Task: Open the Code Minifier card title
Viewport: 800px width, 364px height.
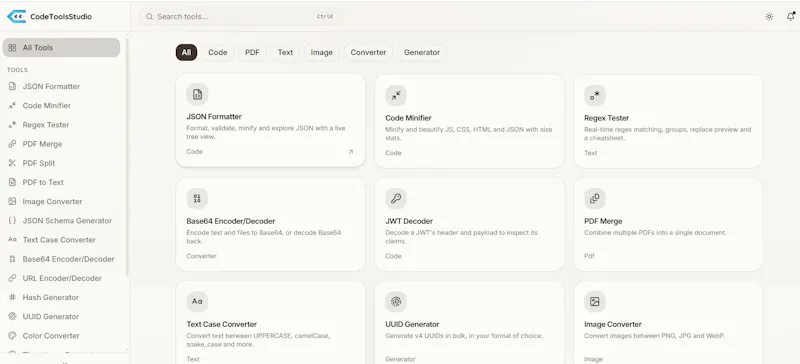Action: point(408,118)
